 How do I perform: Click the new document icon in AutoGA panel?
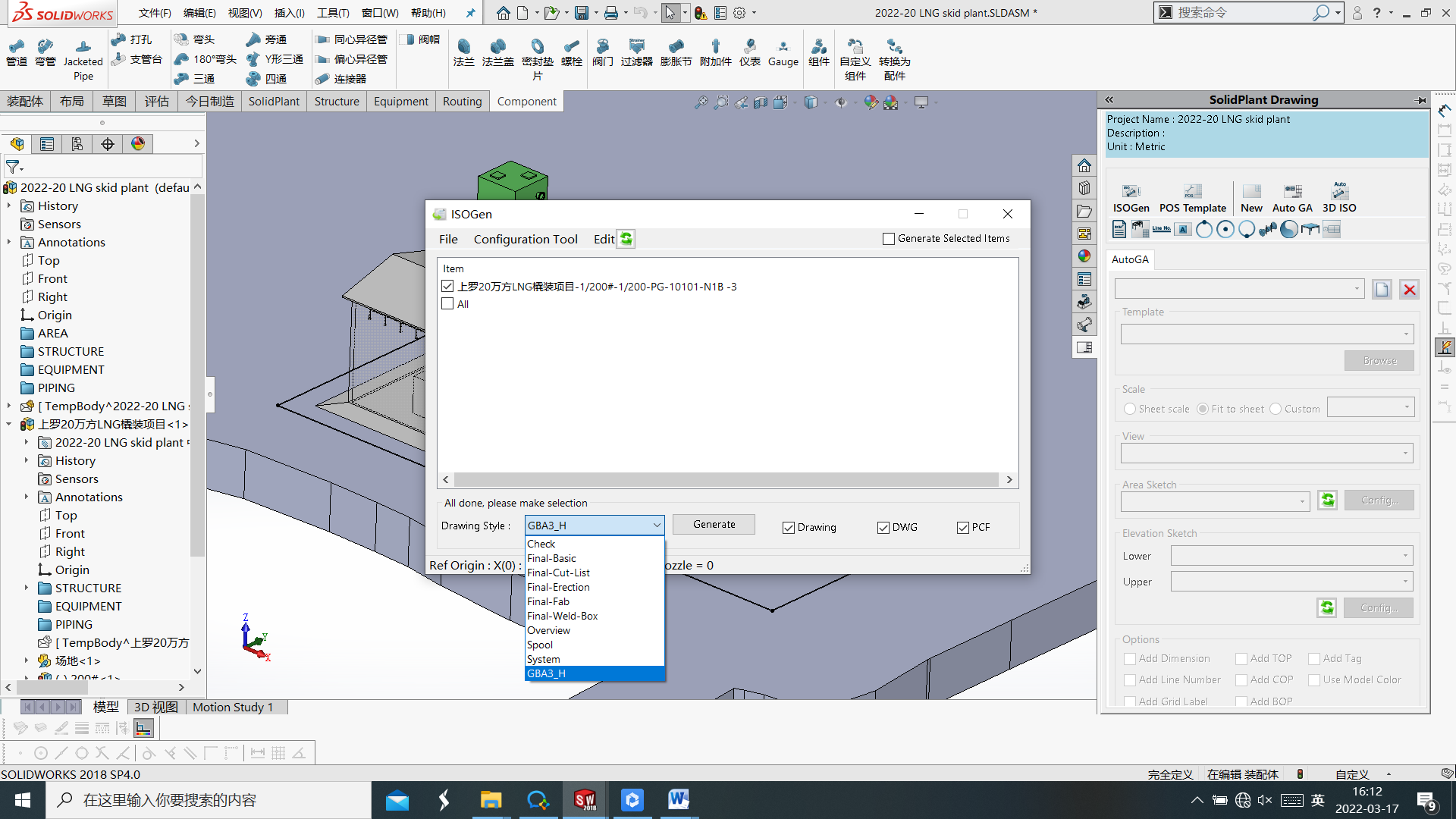coord(1382,290)
